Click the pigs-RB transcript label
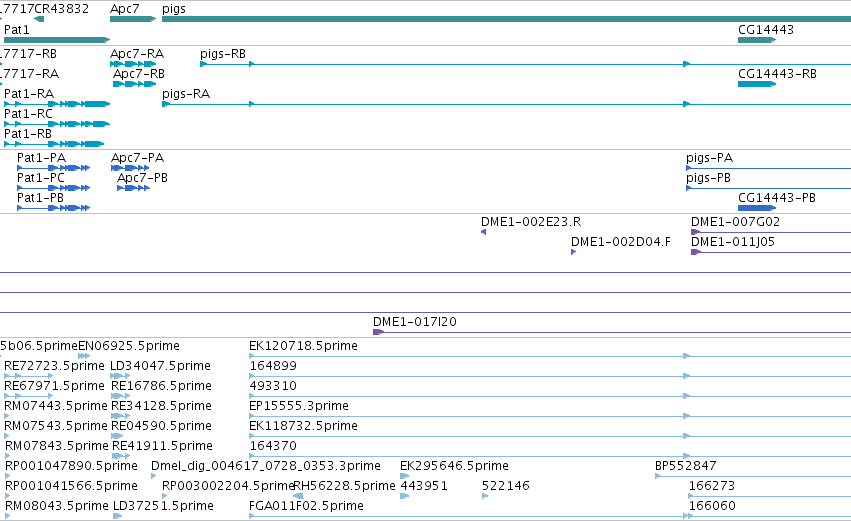The height and width of the screenshot is (521, 851). [x=223, y=54]
